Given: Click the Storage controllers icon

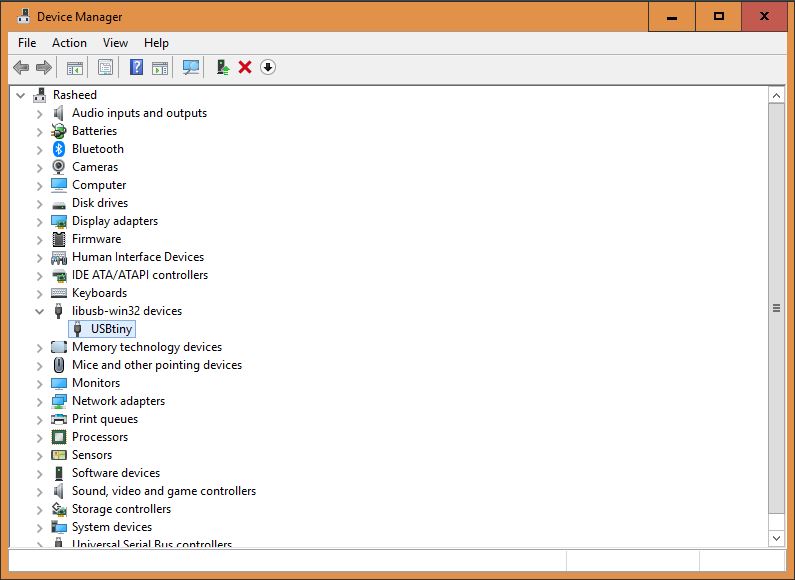Looking at the screenshot, I should [59, 509].
